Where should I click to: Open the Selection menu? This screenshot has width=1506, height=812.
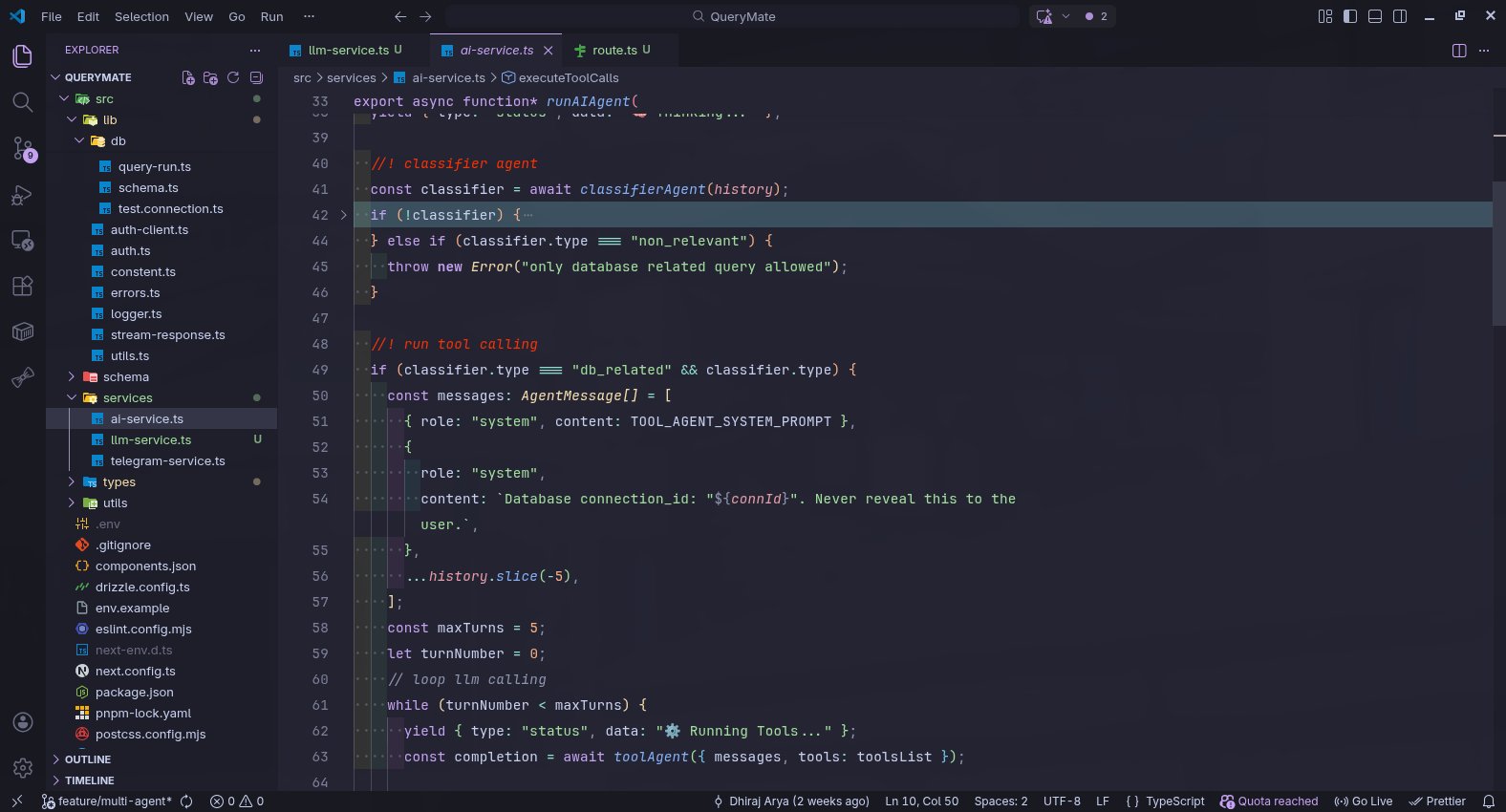141,16
